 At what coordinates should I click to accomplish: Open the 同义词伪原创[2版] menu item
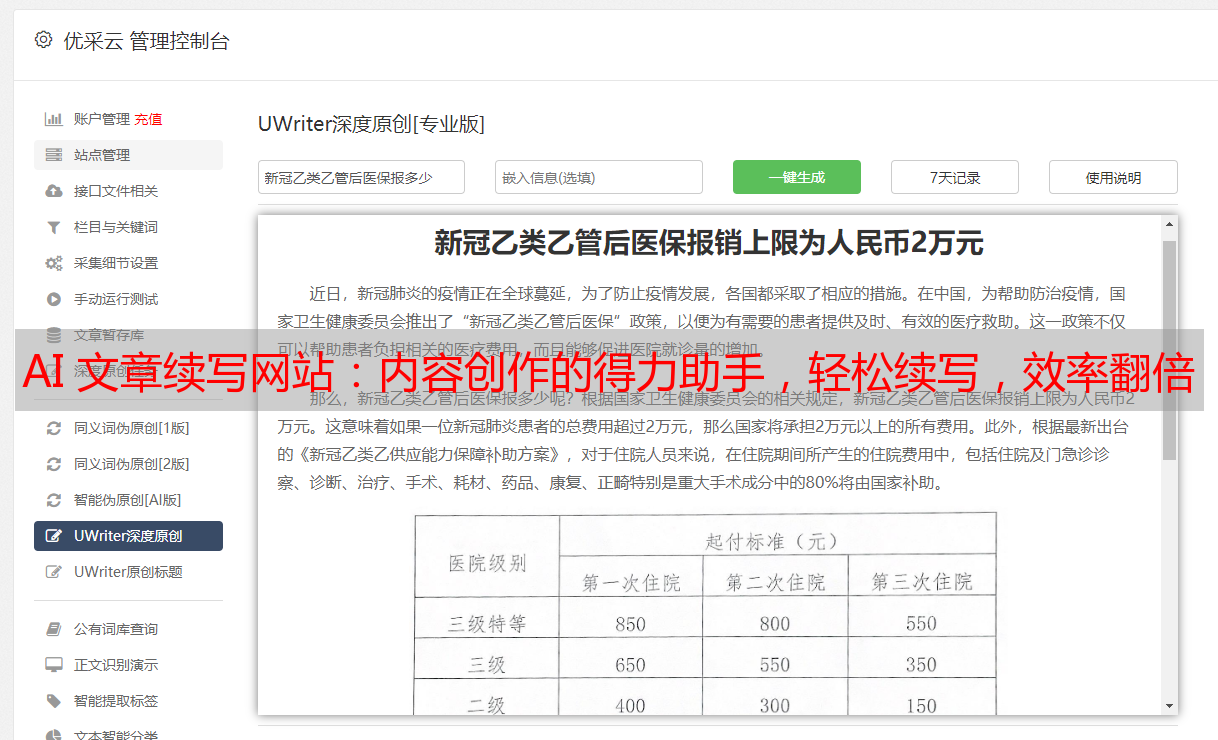pyautogui.click(x=131, y=464)
